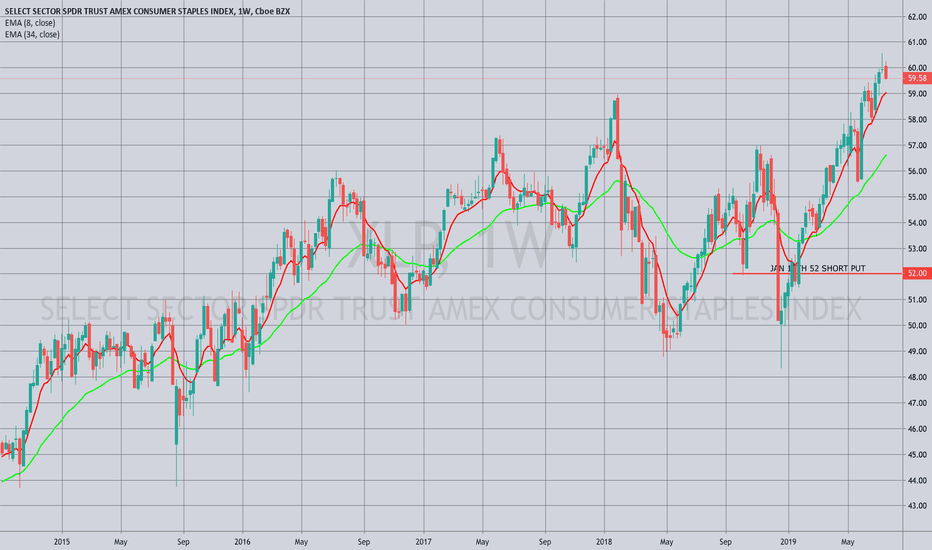Click the 45.00 price axis label

pyautogui.click(x=917, y=455)
